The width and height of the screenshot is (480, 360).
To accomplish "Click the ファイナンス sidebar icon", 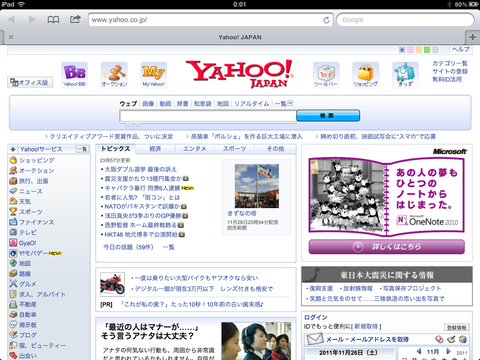I will [13, 222].
